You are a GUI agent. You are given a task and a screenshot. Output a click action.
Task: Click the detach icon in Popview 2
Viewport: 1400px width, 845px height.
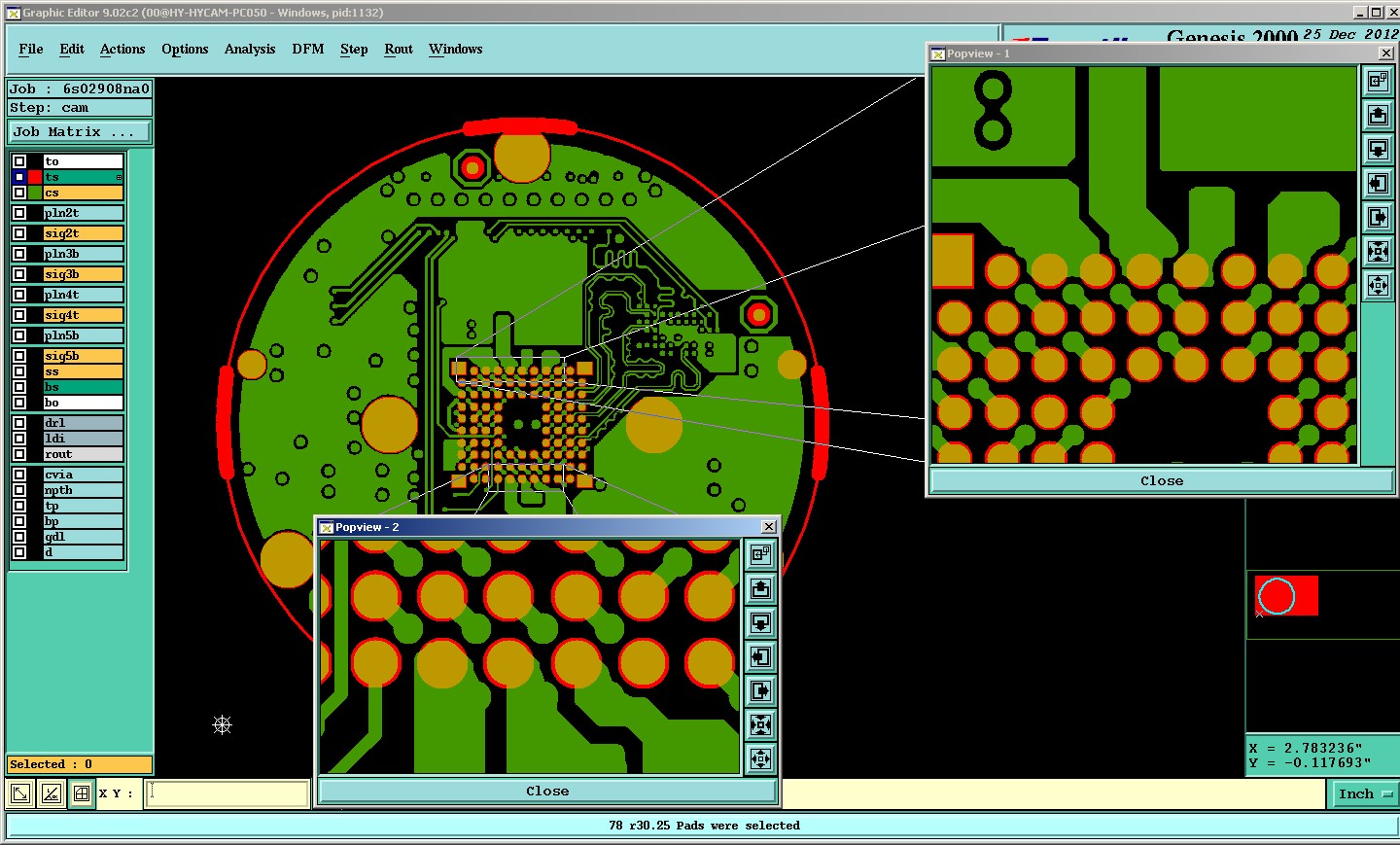(x=760, y=555)
